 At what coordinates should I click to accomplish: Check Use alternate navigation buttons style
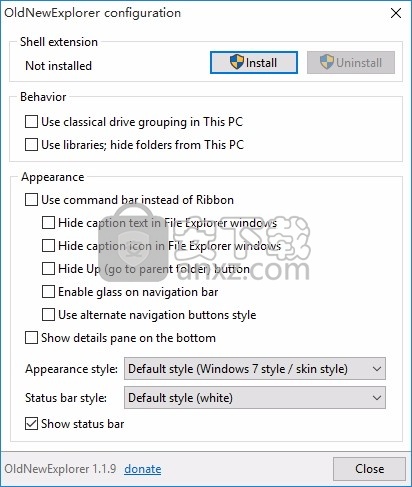coord(48,315)
